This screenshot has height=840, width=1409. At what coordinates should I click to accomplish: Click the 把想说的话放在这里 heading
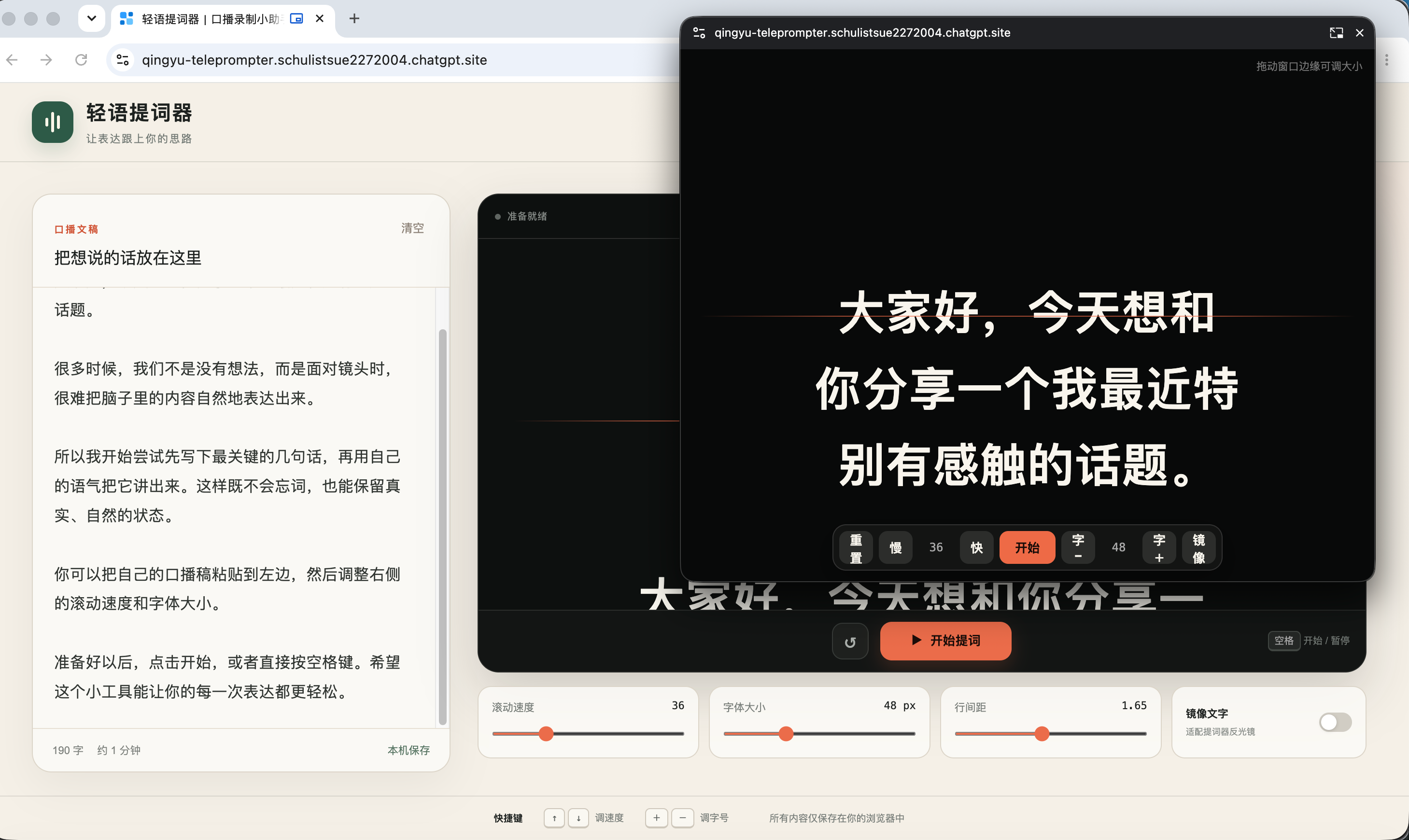pyautogui.click(x=128, y=258)
